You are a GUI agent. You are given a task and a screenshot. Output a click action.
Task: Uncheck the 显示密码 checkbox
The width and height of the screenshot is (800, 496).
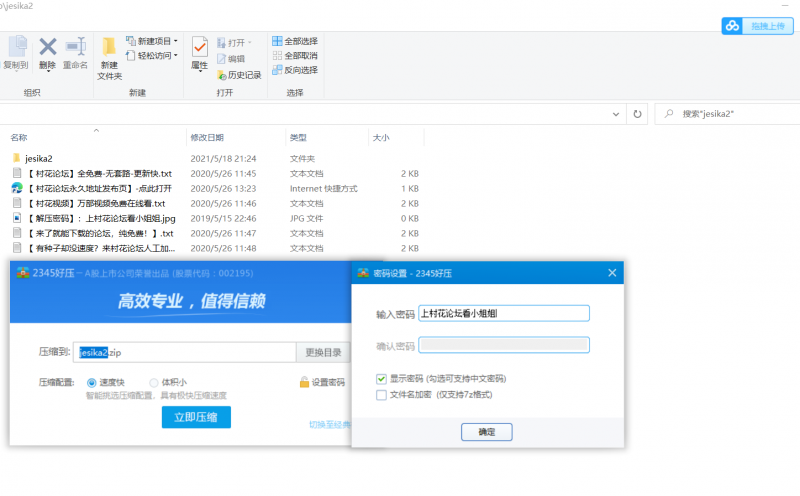(x=381, y=379)
